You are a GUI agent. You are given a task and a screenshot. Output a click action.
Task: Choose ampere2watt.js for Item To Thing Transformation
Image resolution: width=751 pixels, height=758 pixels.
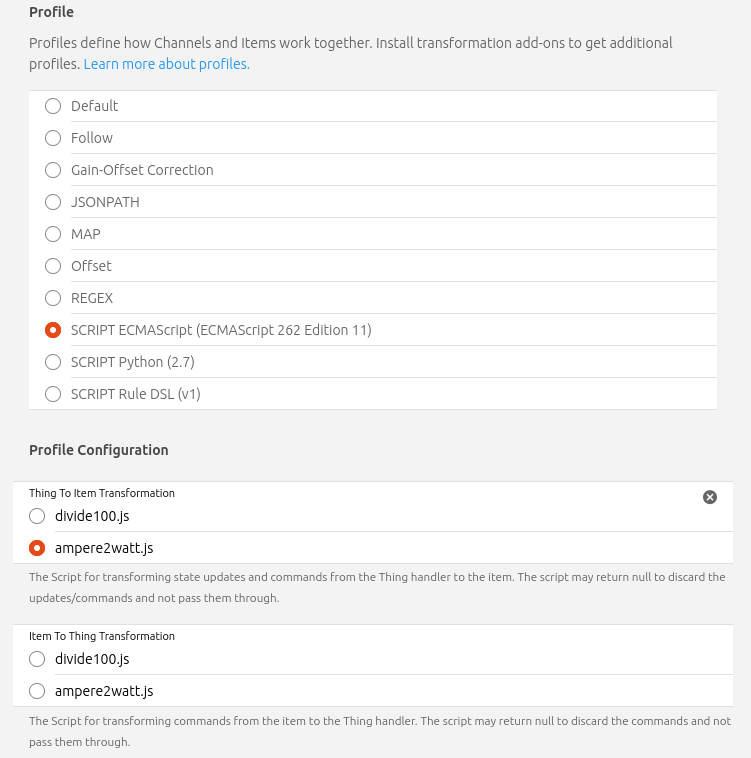pyautogui.click(x=37, y=691)
